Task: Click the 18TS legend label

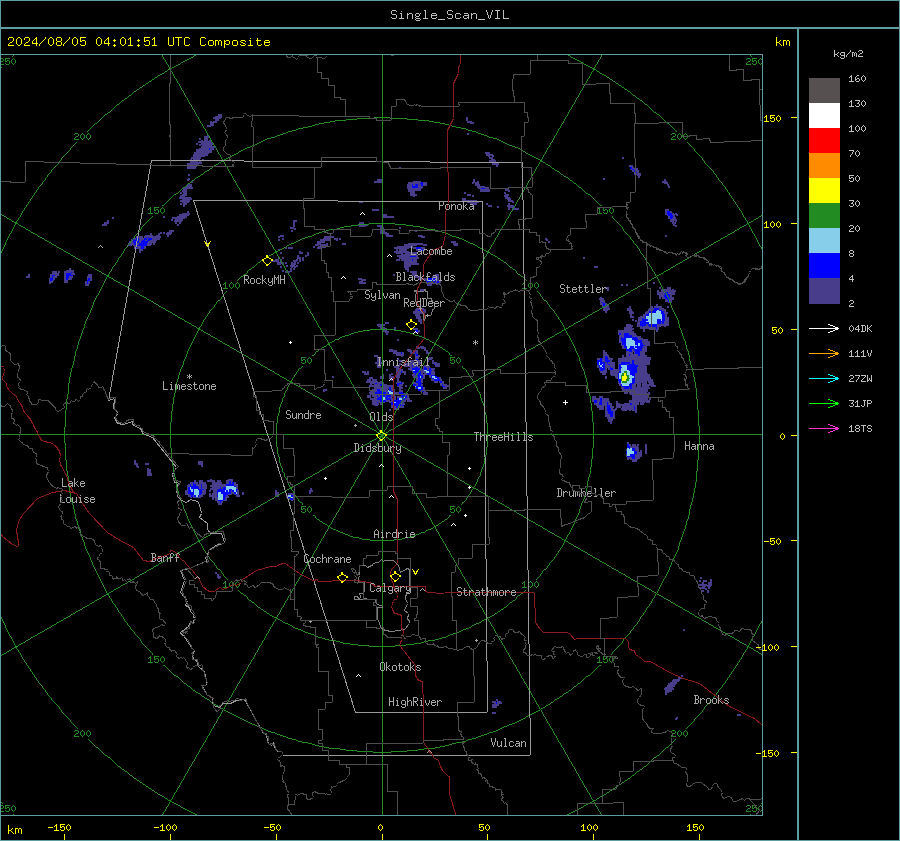Action: 860,429
